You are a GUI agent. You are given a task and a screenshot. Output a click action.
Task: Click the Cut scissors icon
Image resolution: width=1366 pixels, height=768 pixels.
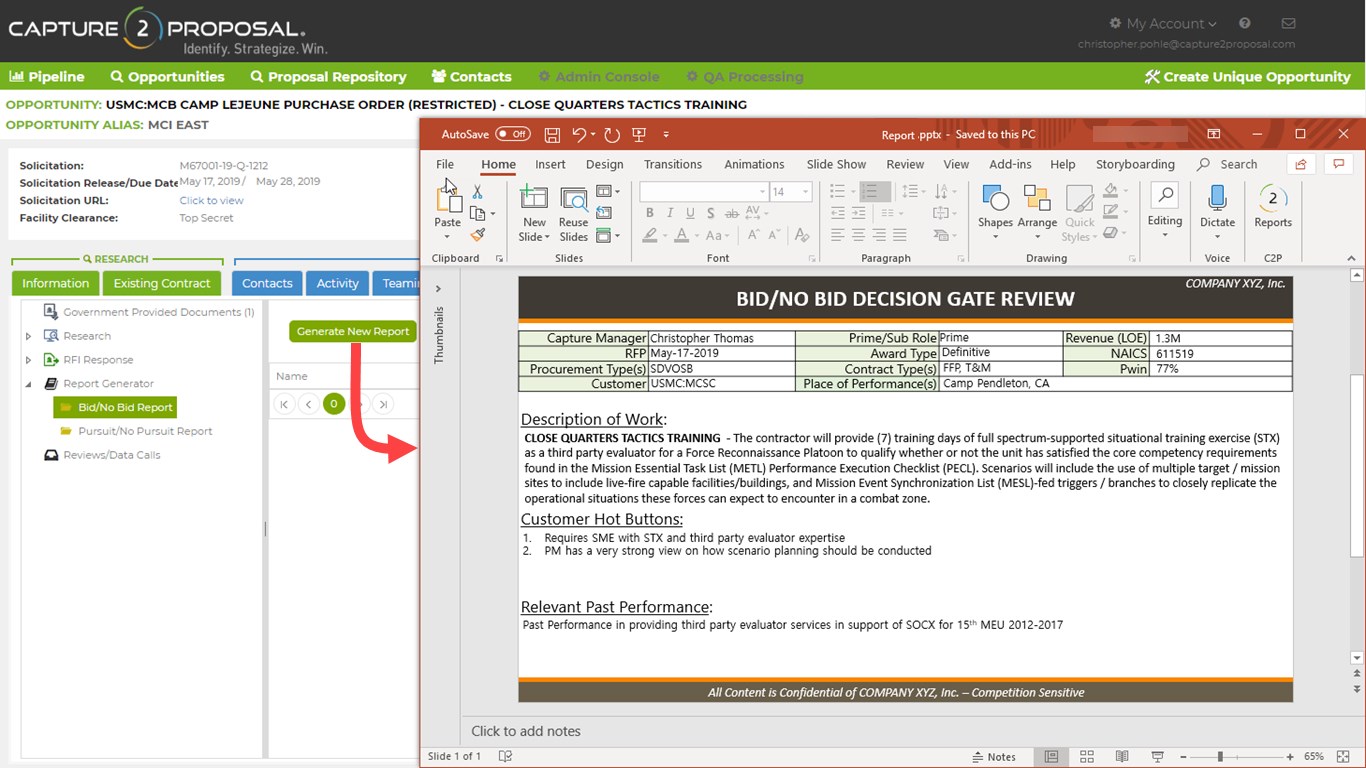tap(477, 192)
